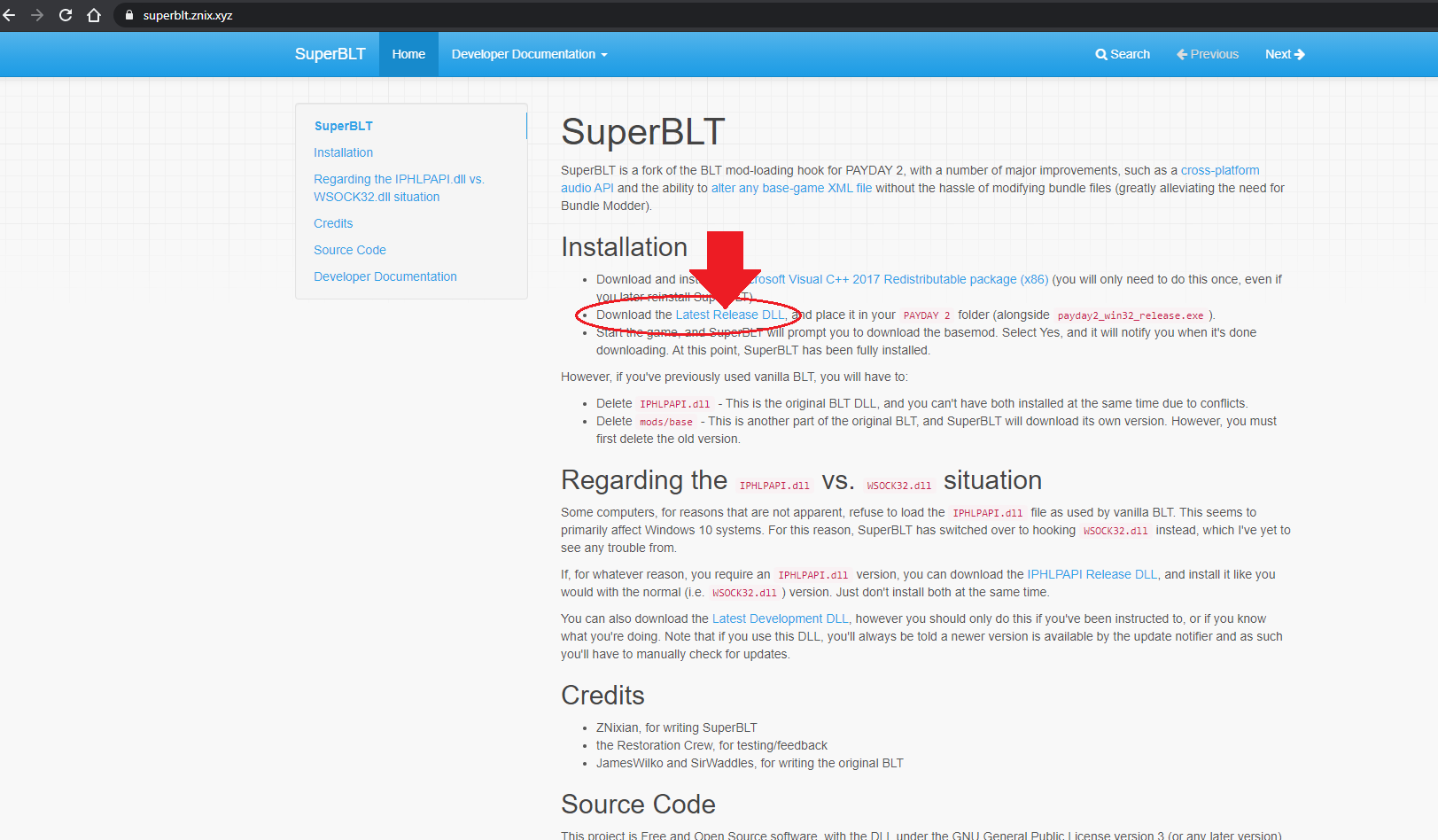Viewport: 1438px width, 840px height.
Task: Click the mods/base code text
Action: (666, 422)
